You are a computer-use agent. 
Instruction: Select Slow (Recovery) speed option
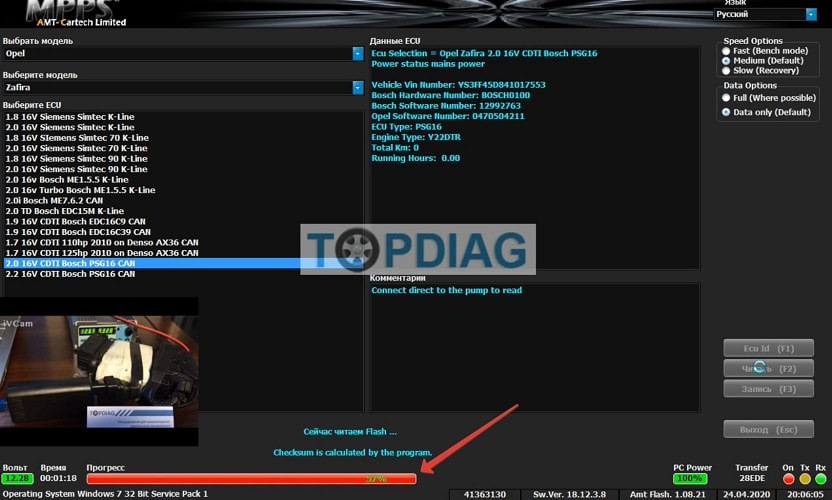pos(760,70)
